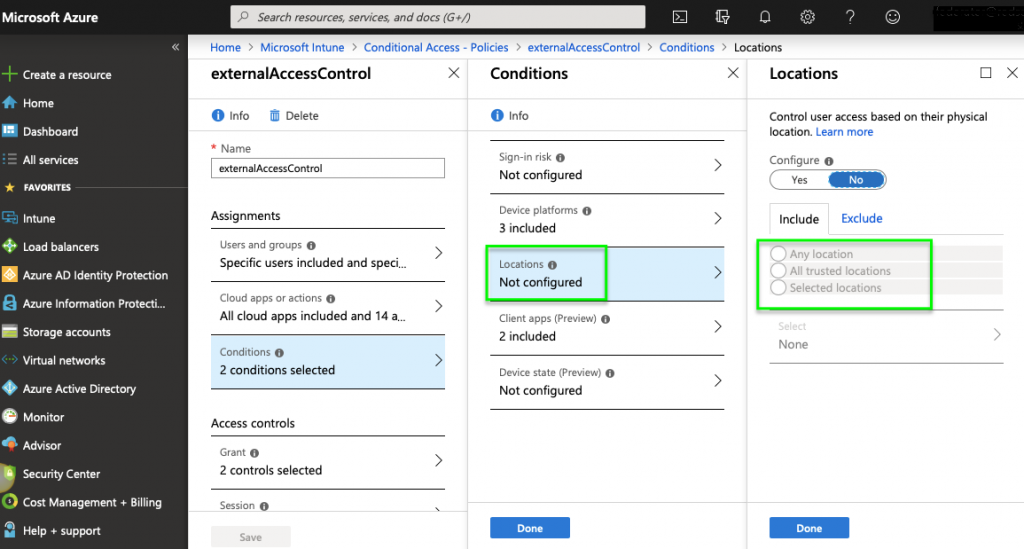
Task: Open Azure Active Directory icon
Action: [10, 388]
